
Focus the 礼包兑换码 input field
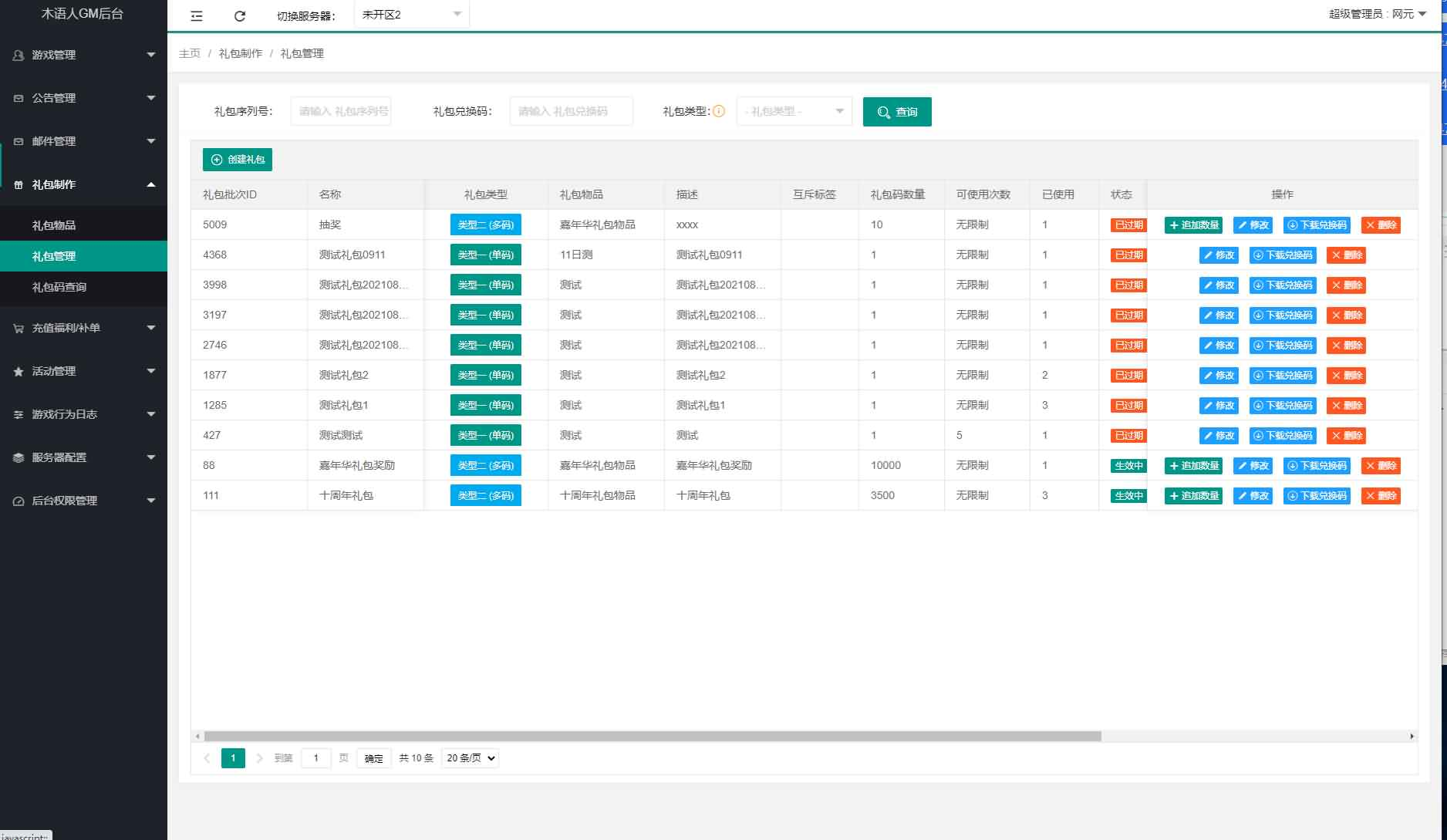click(x=572, y=111)
